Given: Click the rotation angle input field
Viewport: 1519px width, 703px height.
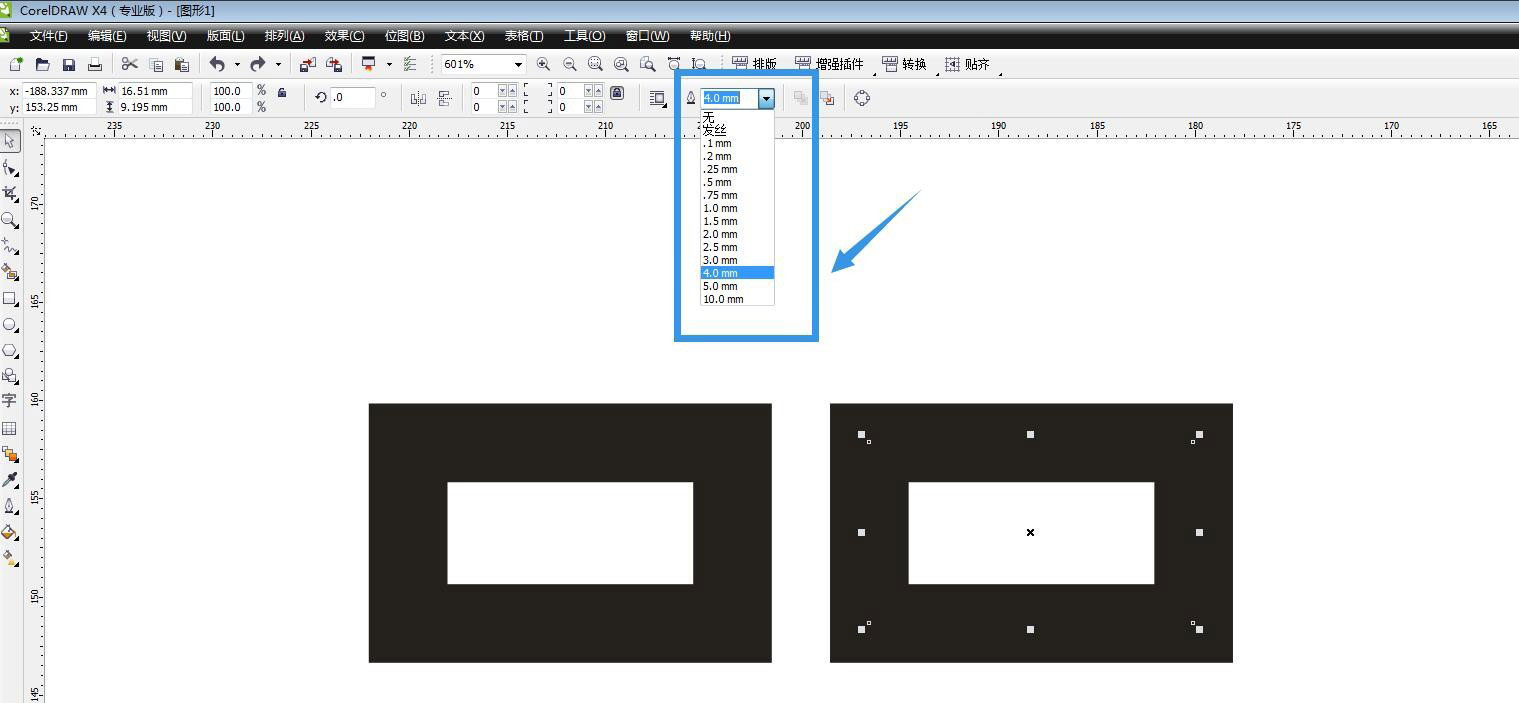Looking at the screenshot, I should coord(352,98).
